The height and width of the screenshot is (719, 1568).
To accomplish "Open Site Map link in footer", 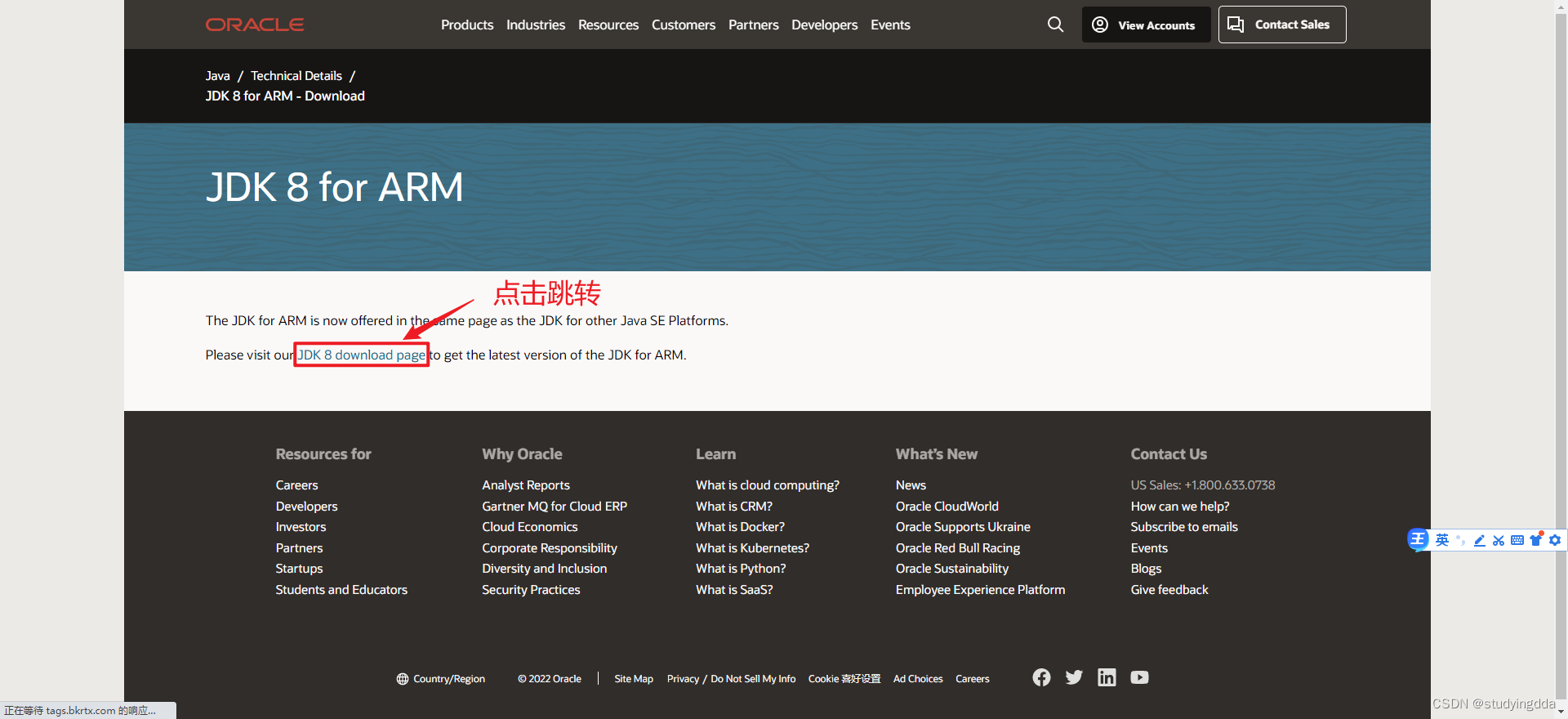I will click(x=634, y=679).
